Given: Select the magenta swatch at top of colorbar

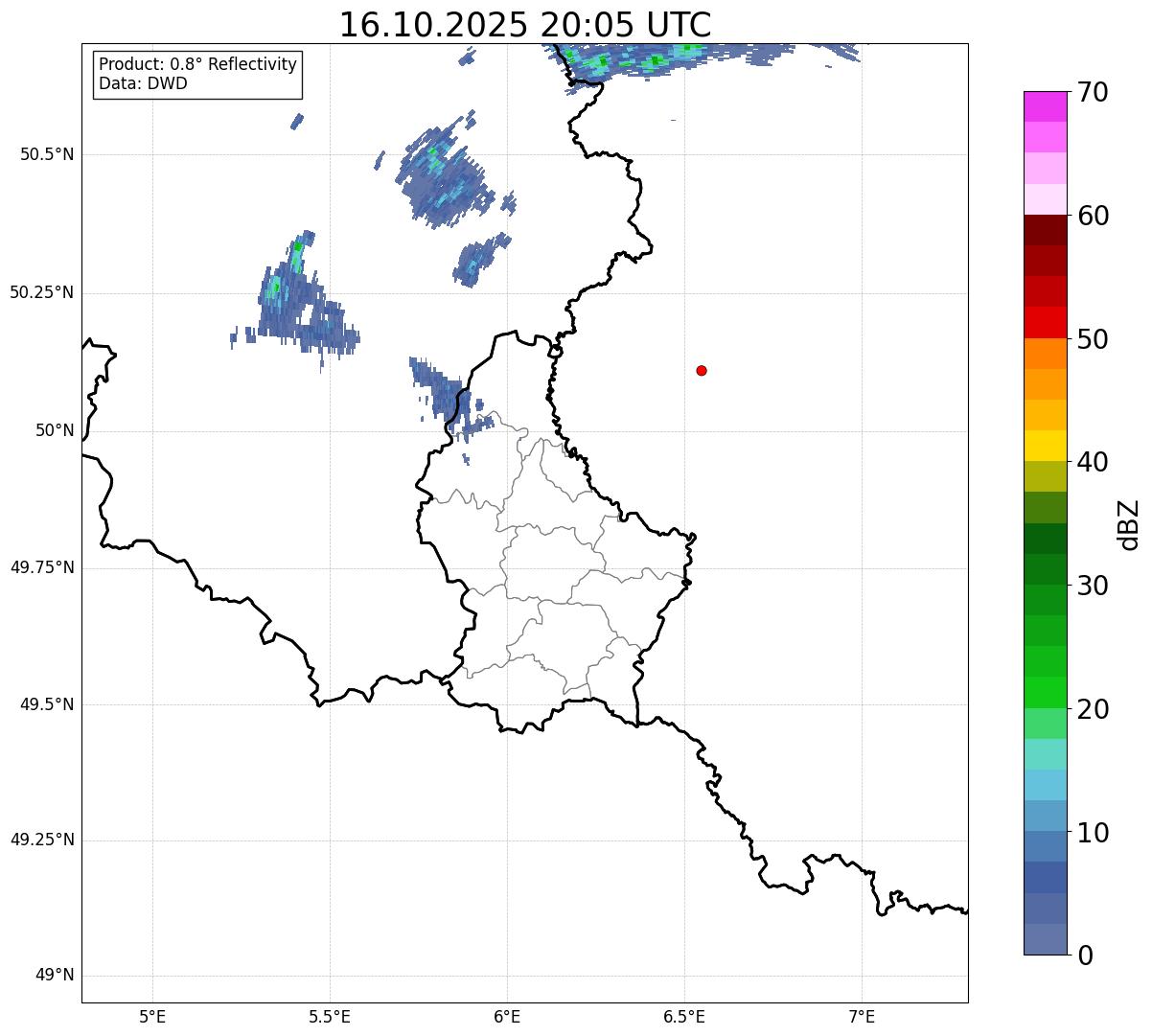Looking at the screenshot, I should (1044, 106).
